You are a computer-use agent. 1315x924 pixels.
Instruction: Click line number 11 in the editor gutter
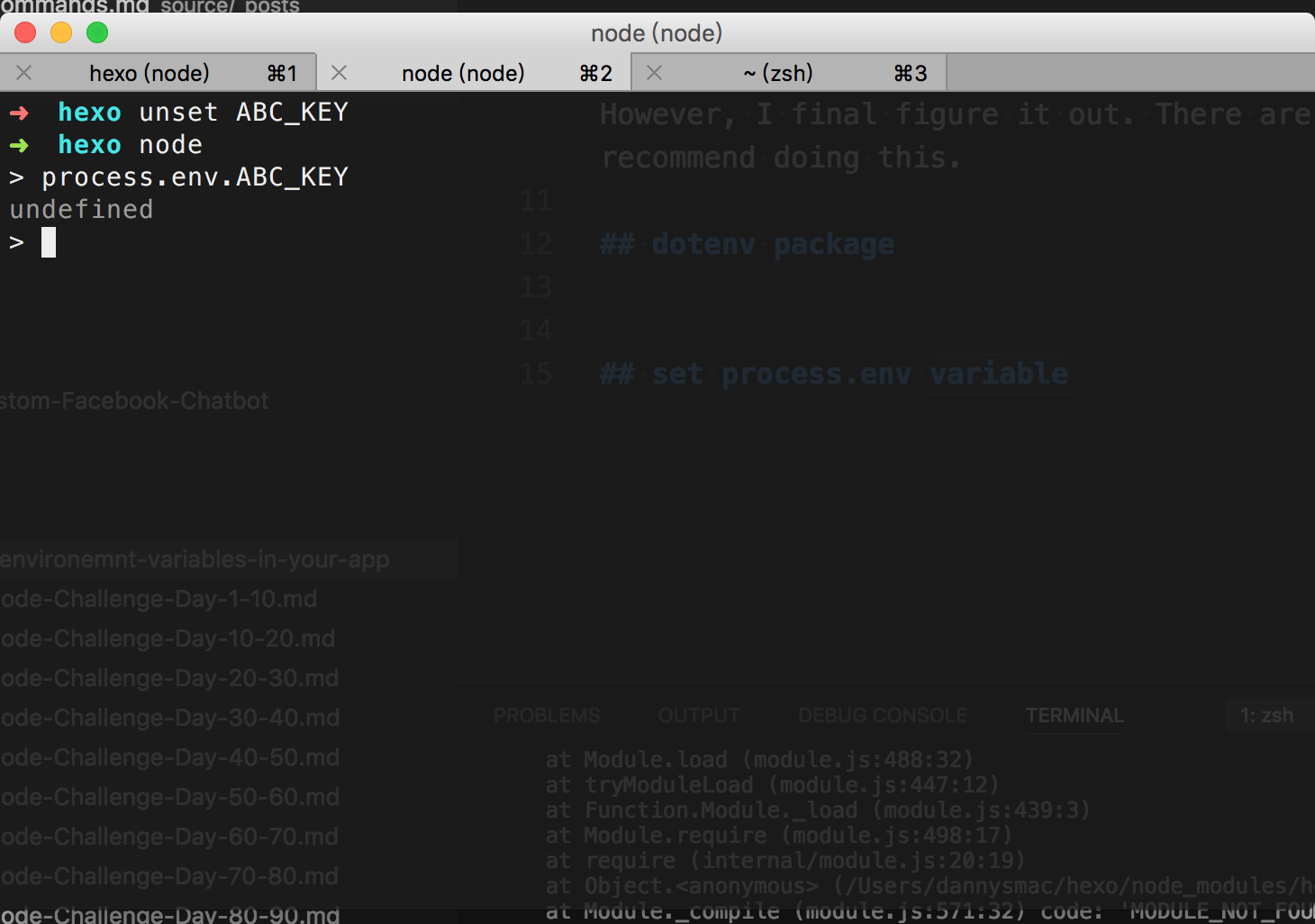tap(536, 201)
